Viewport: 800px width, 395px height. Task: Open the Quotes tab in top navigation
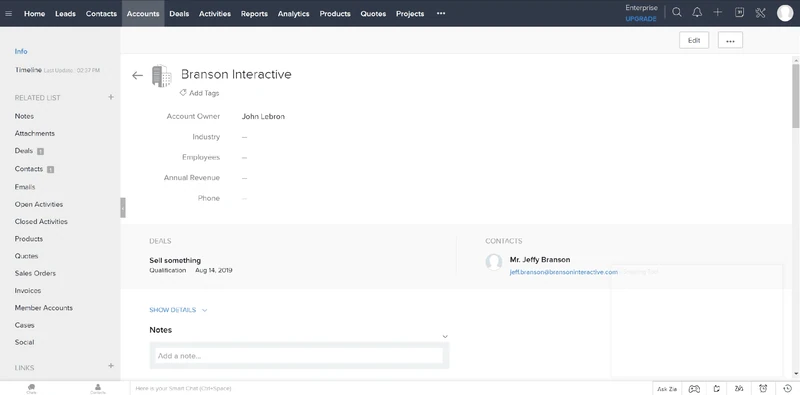coord(373,14)
